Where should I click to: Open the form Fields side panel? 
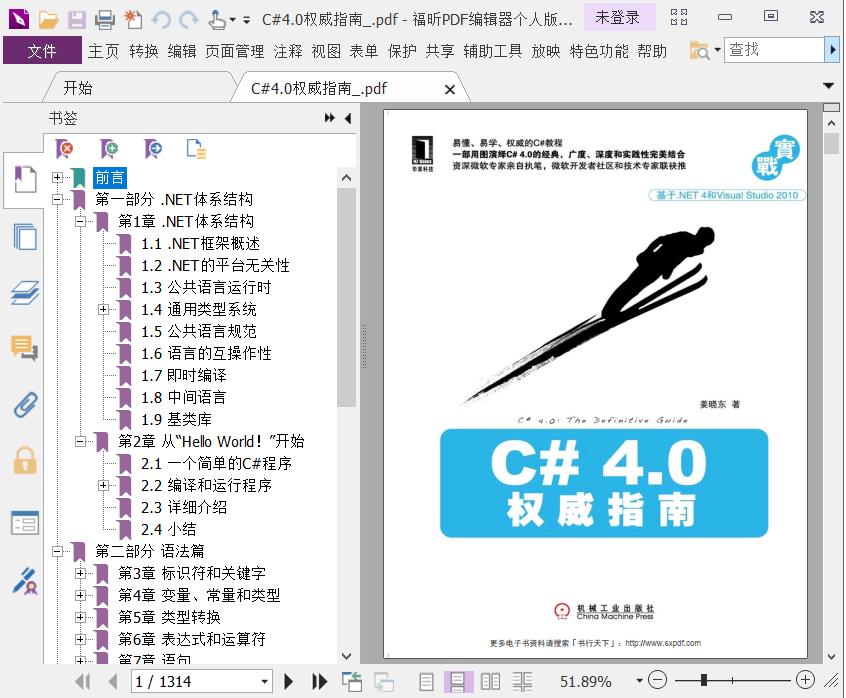pyautogui.click(x=25, y=522)
